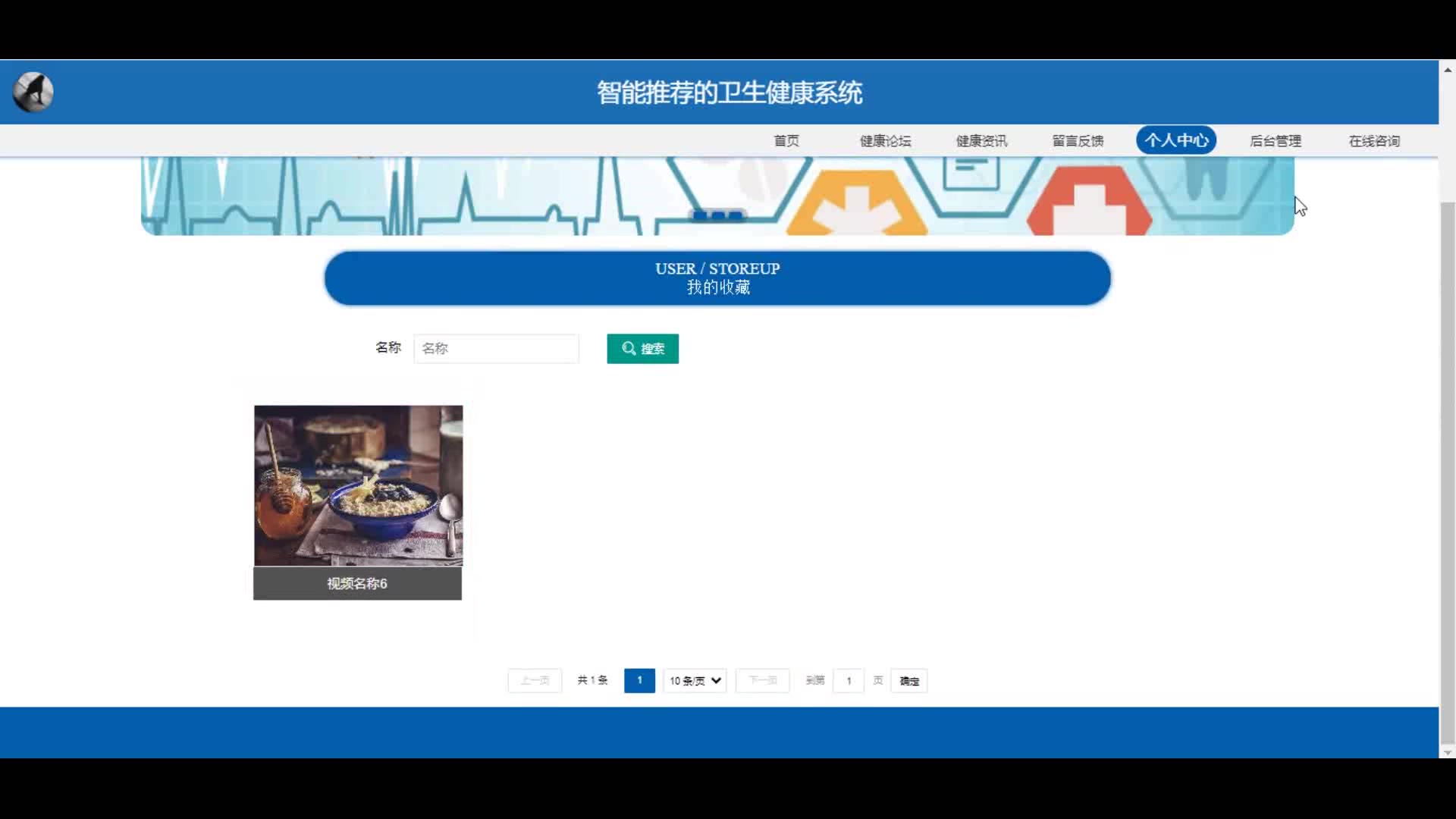Screen dimensions: 1456x819
Task: Open the 首页 home menu item
Action: click(786, 141)
